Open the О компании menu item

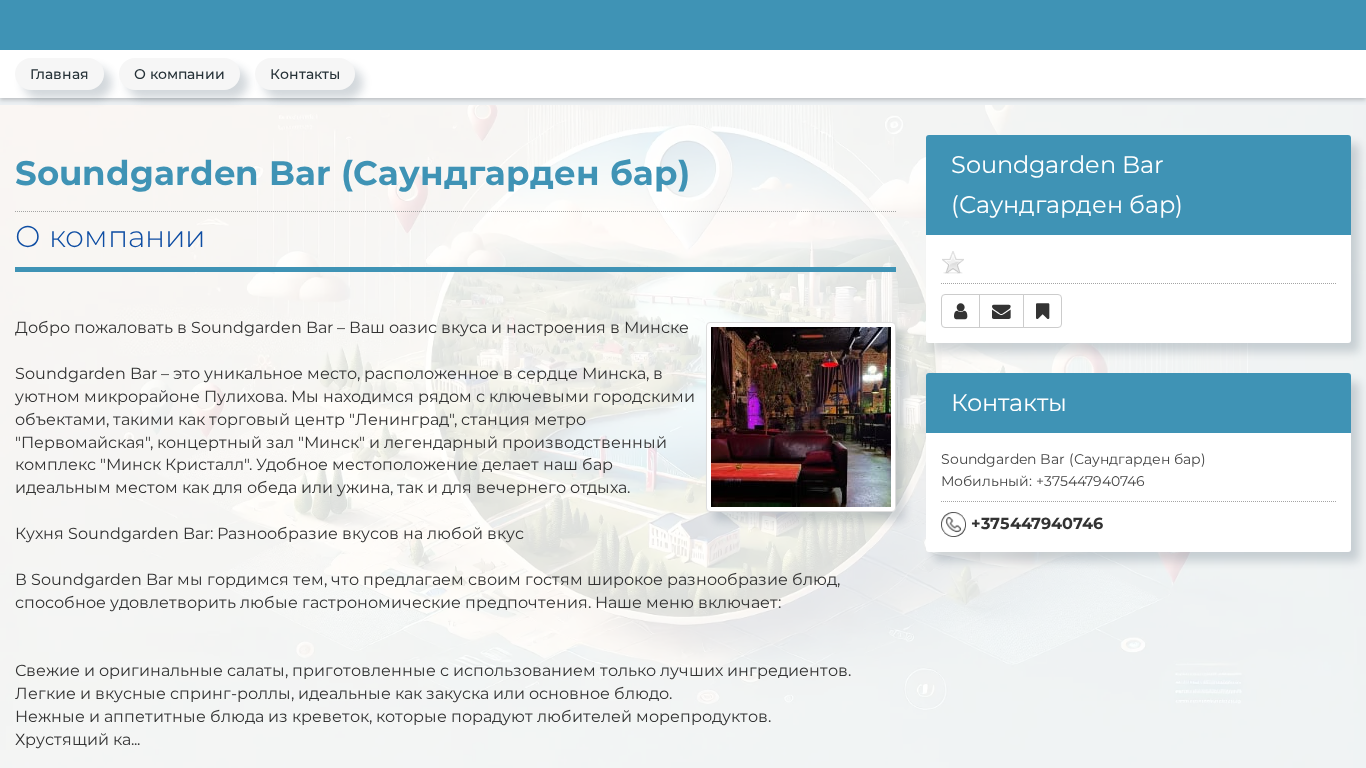point(179,74)
